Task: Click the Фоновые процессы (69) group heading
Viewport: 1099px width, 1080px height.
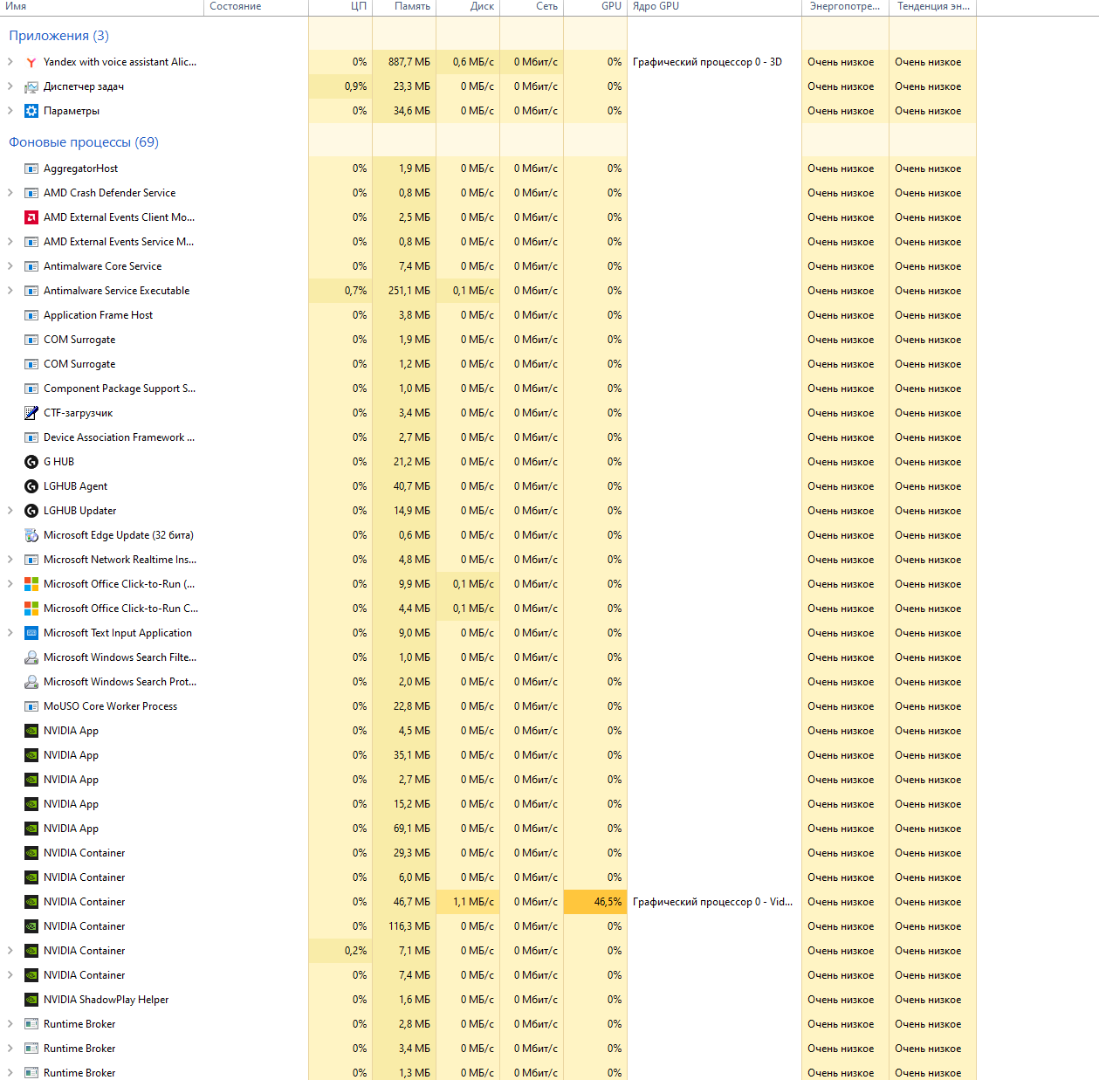Action: [83, 142]
